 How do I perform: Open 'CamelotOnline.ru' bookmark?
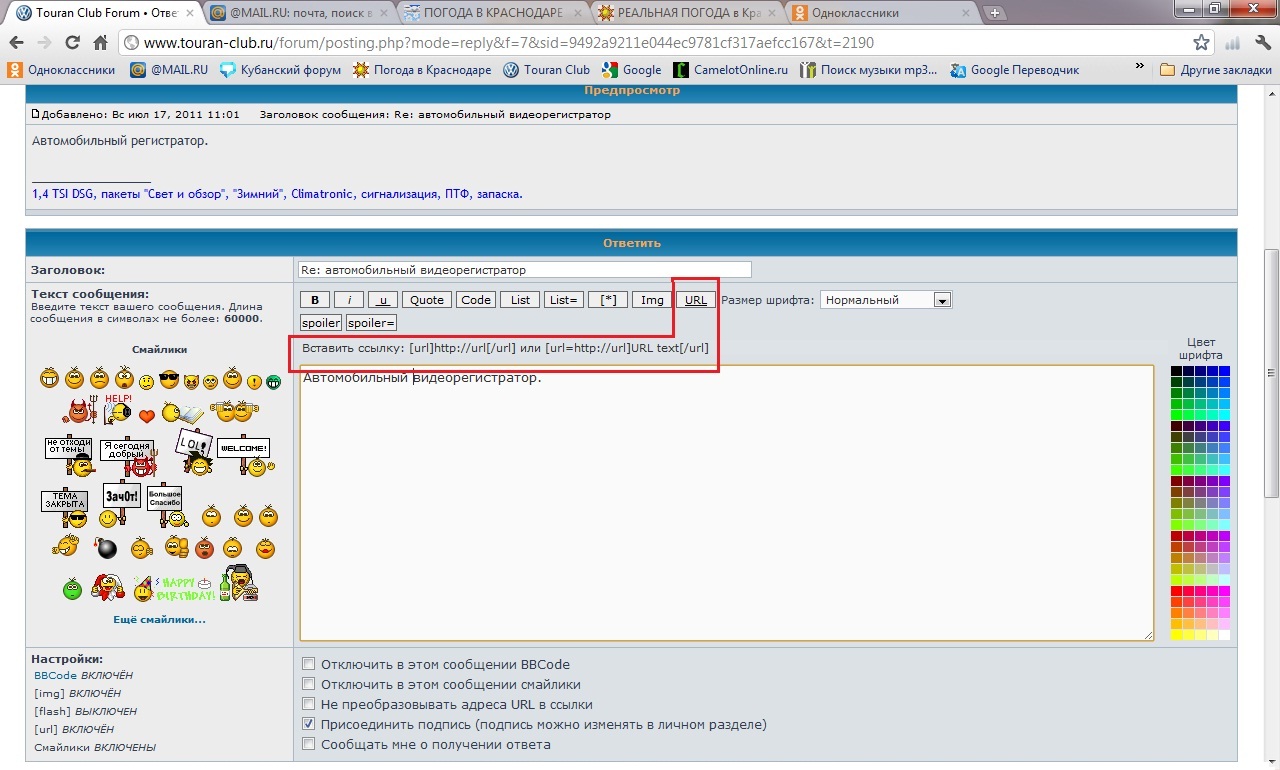731,70
